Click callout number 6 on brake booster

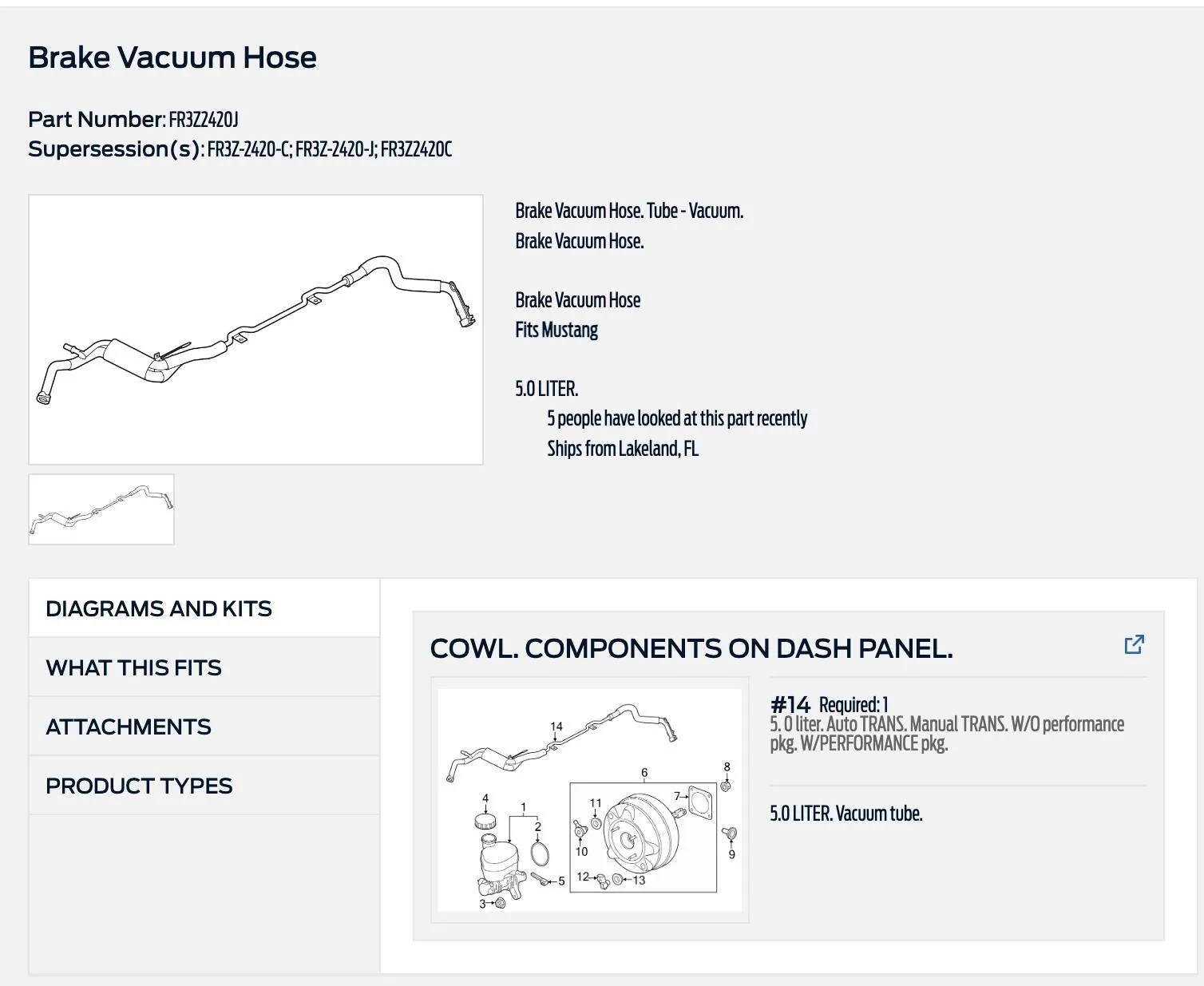644,773
